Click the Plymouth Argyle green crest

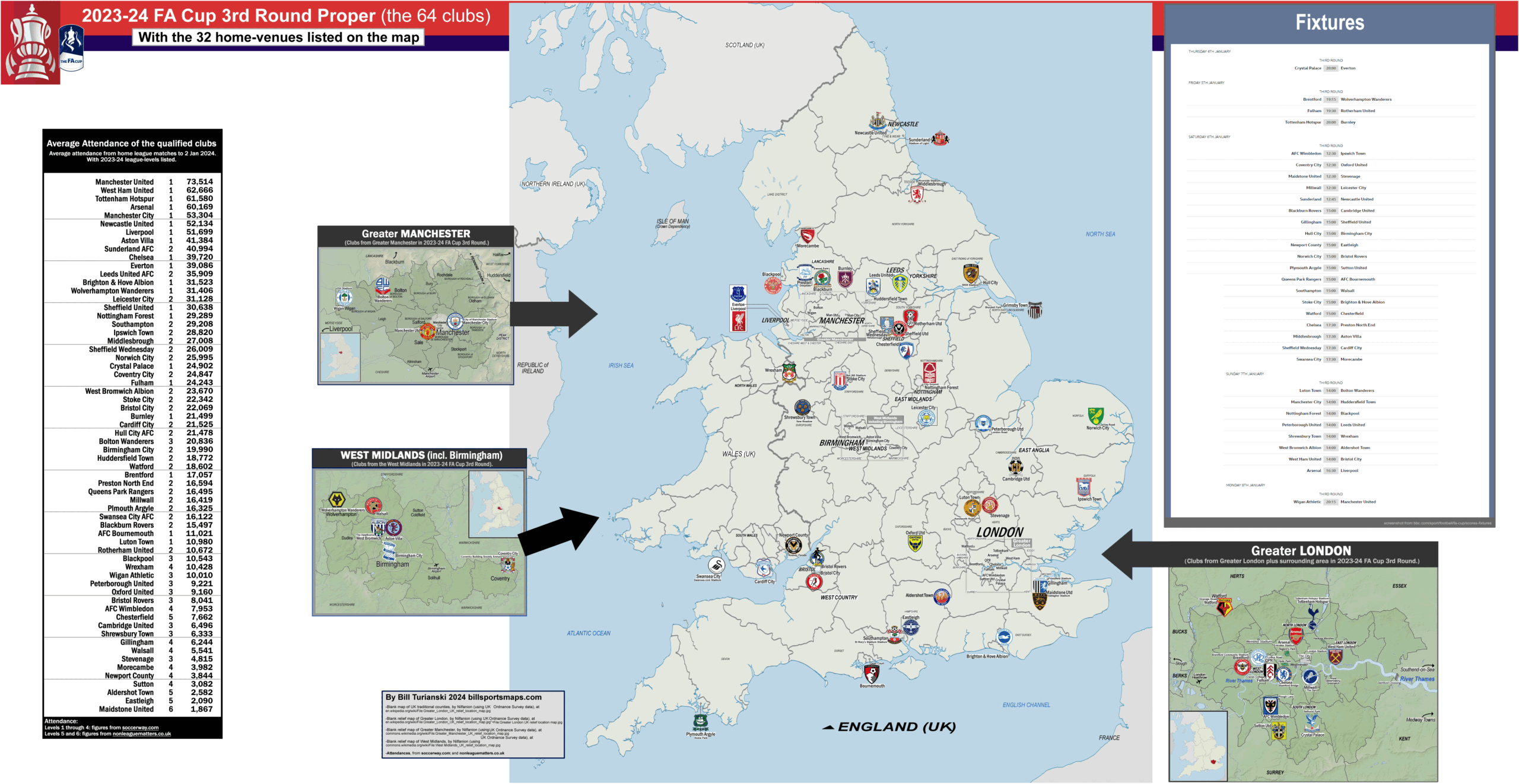[700, 722]
